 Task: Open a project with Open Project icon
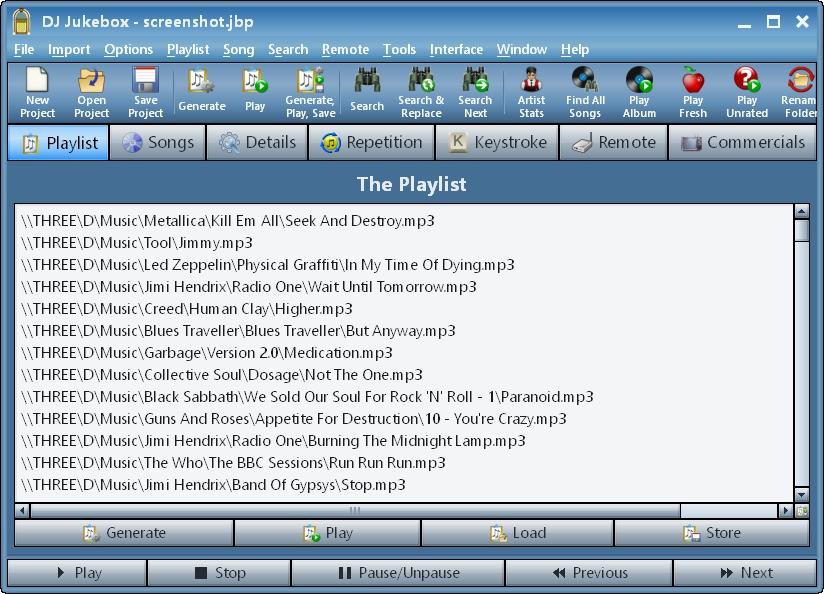(91, 93)
